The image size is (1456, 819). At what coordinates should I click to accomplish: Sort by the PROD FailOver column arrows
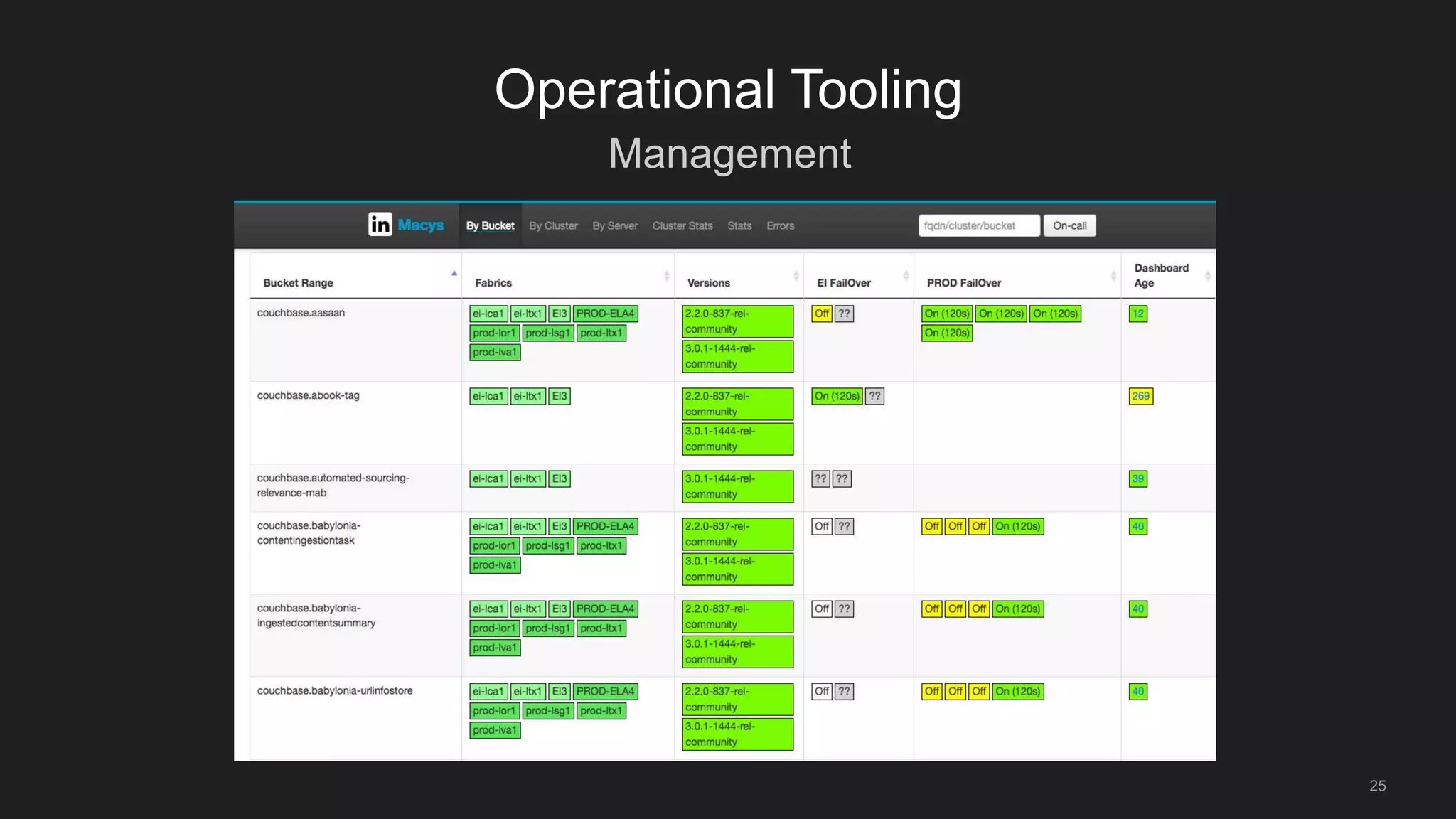[x=1113, y=276]
